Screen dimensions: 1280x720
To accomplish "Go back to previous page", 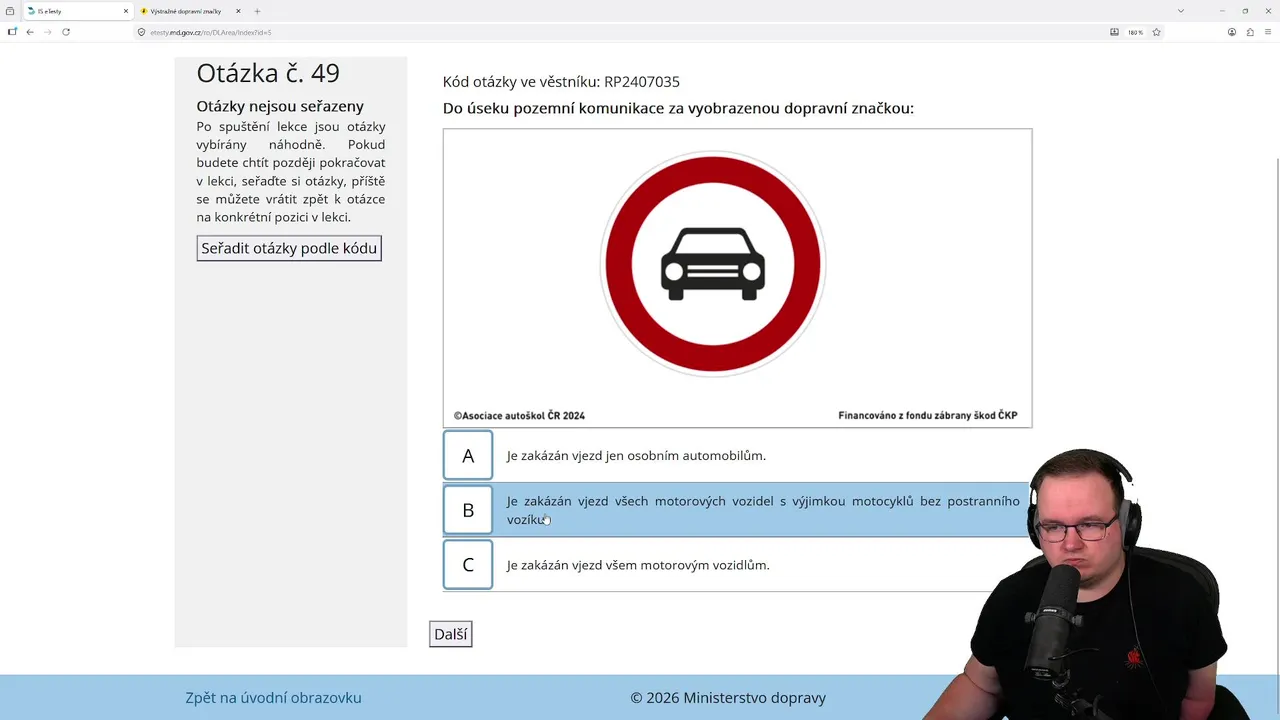I will coord(30,32).
